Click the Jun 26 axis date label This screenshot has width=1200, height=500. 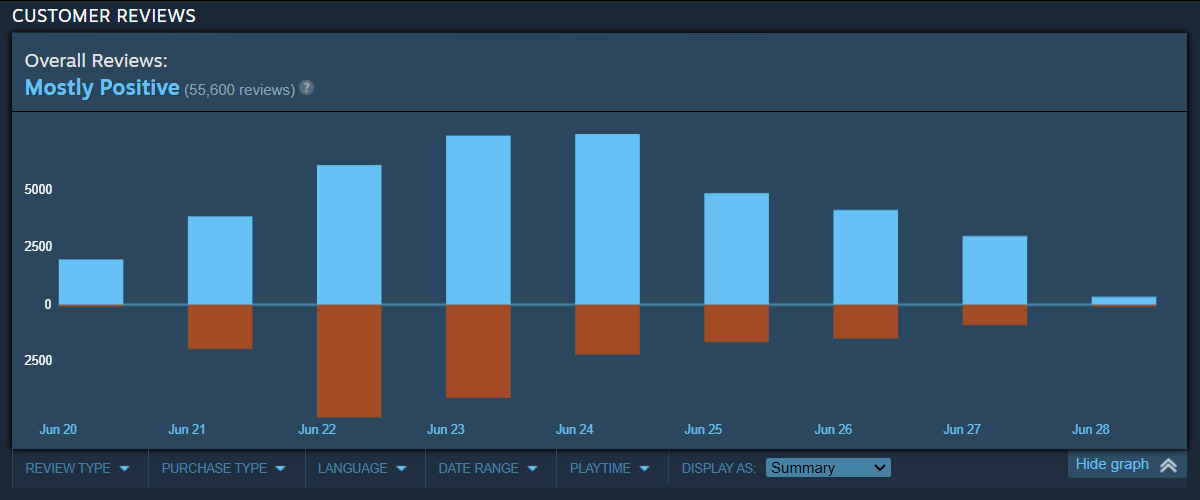pos(833,430)
